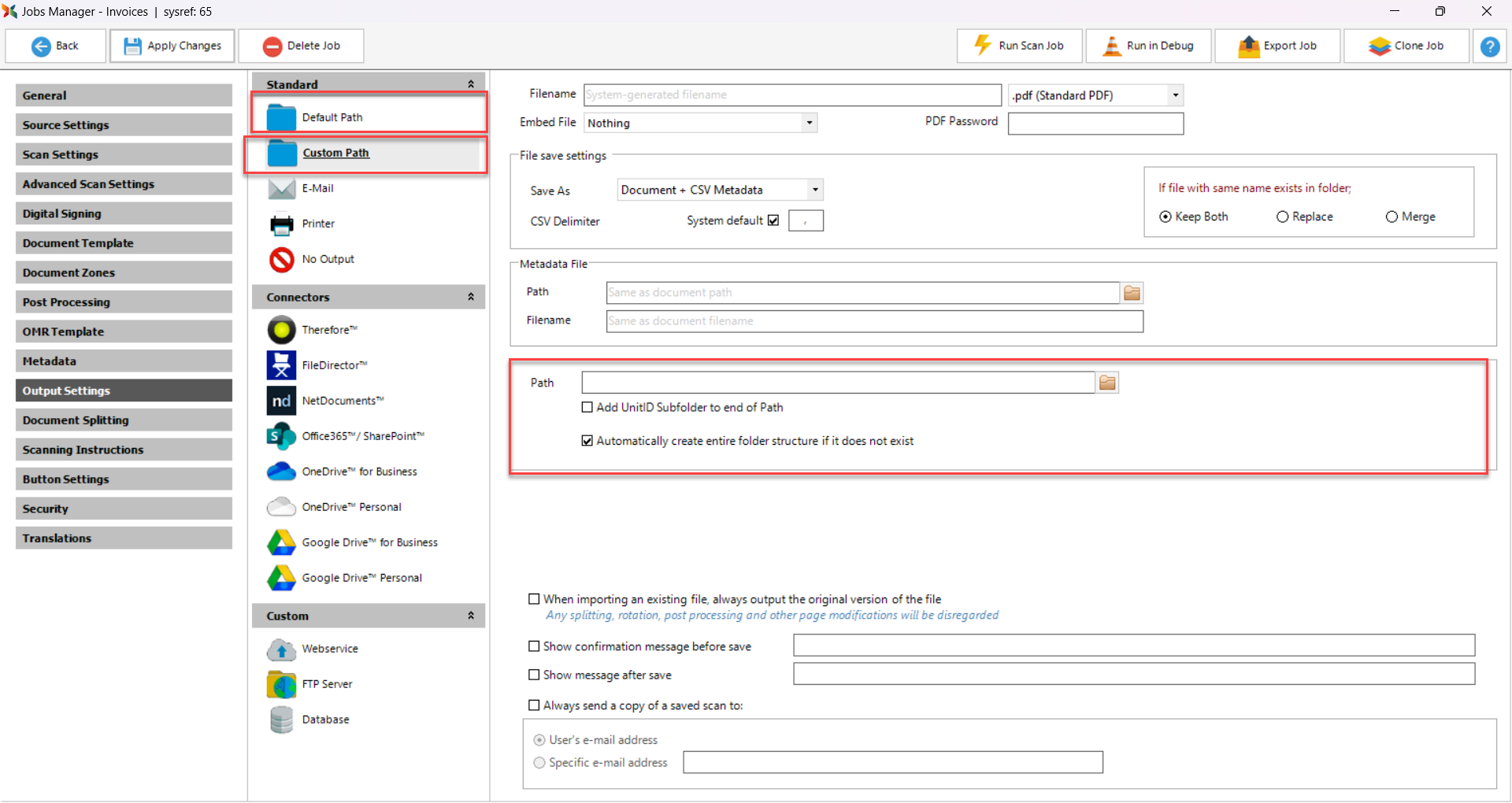
Task: Open the Metadata tab
Action: pyautogui.click(x=124, y=361)
